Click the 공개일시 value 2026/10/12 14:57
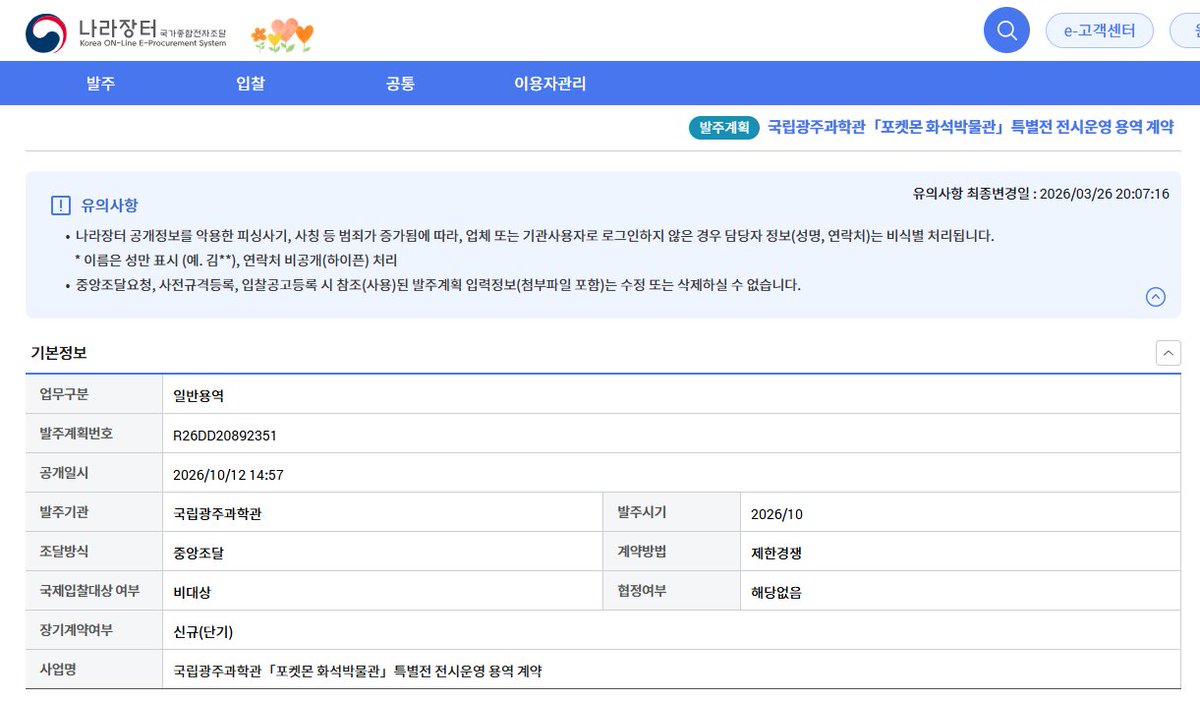 228,475
